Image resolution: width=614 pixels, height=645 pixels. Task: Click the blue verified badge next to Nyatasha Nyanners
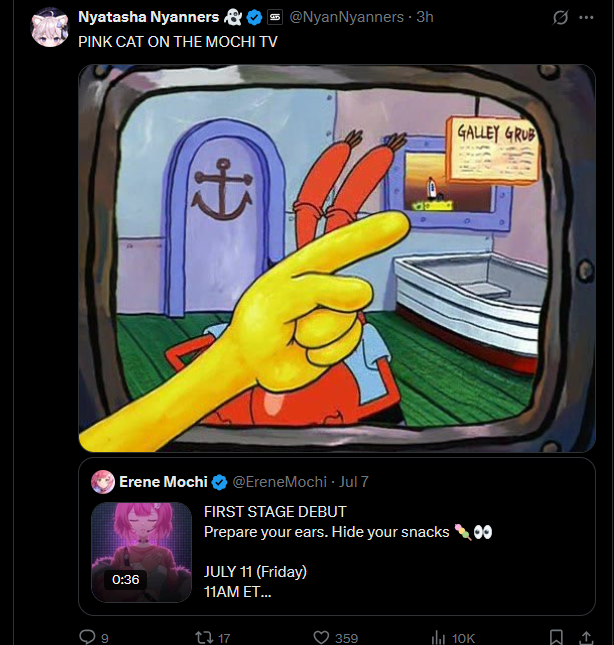255,18
